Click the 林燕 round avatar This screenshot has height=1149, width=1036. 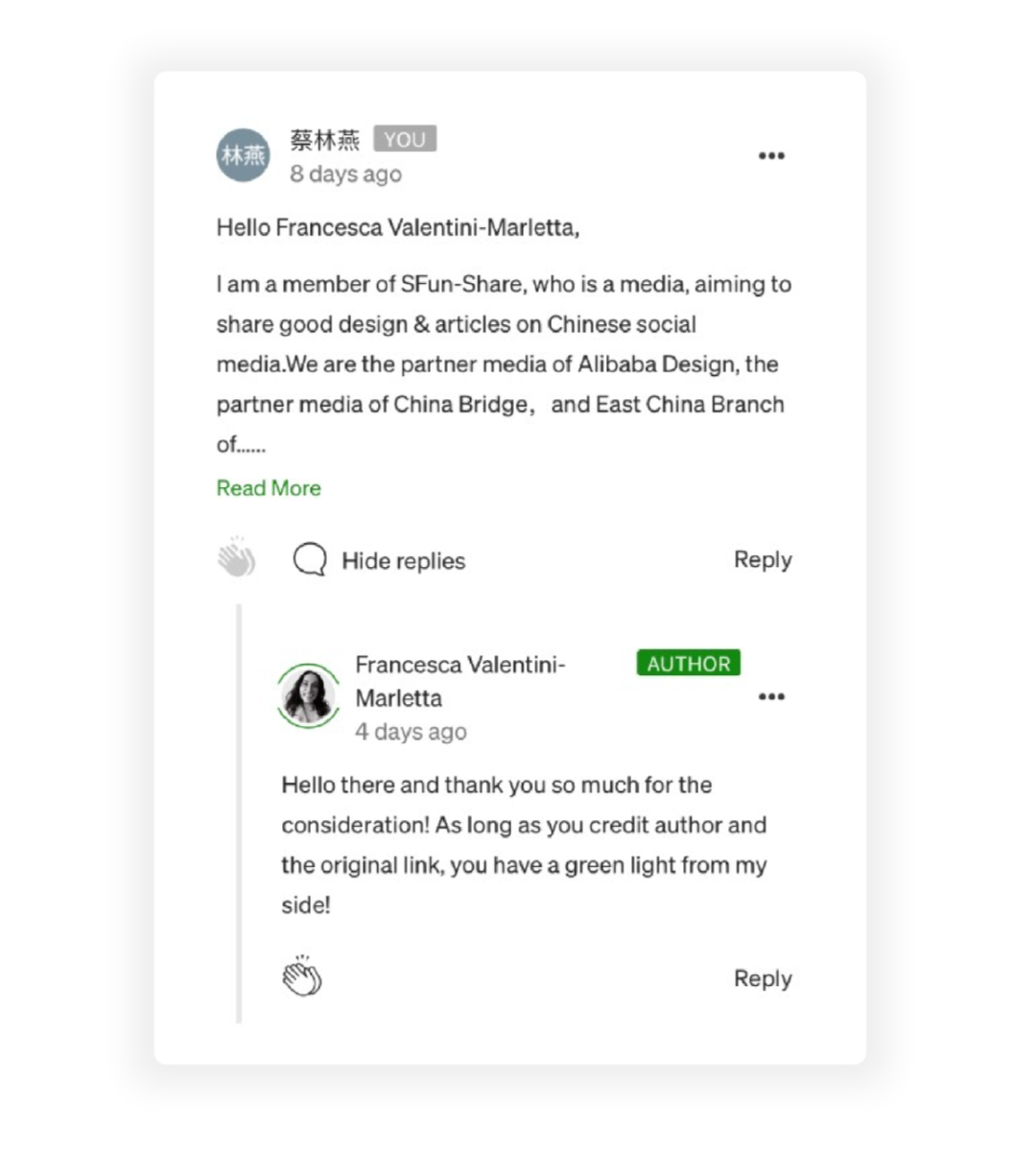(244, 155)
